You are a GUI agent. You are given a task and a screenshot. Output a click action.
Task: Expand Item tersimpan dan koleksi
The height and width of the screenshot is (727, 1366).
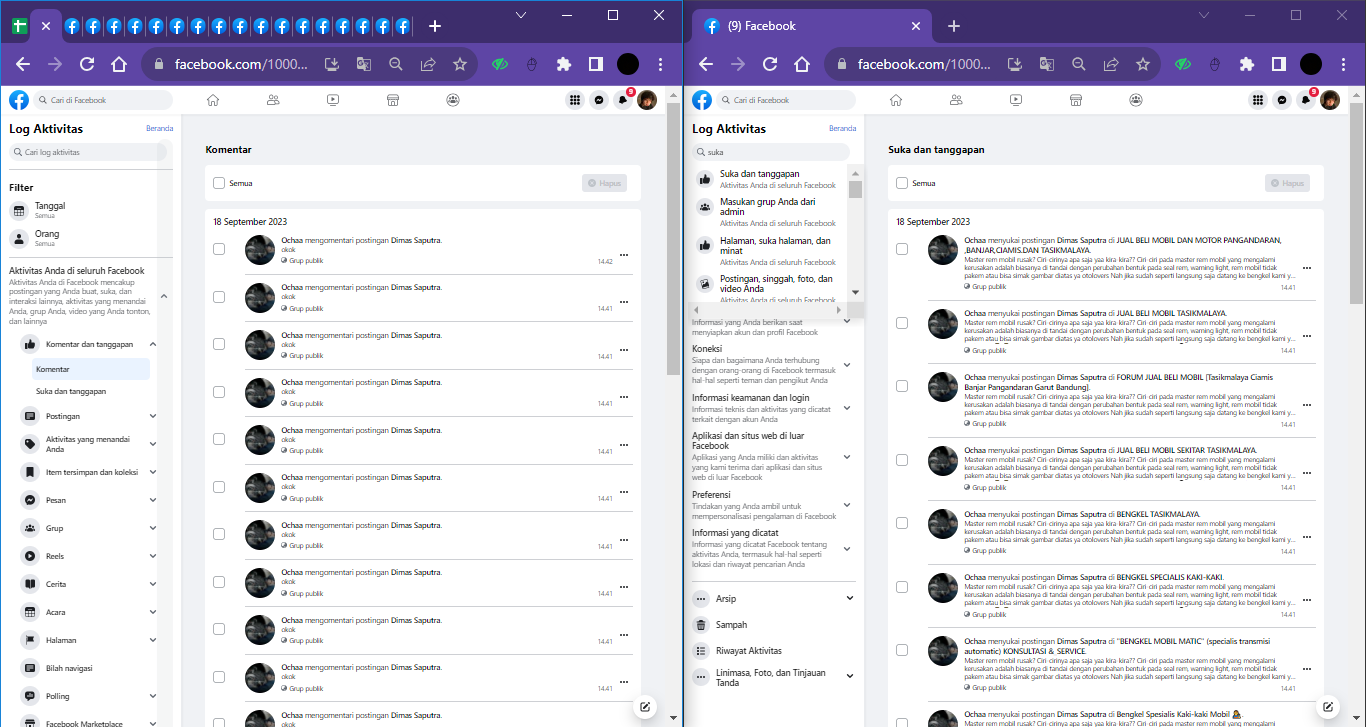(x=153, y=472)
